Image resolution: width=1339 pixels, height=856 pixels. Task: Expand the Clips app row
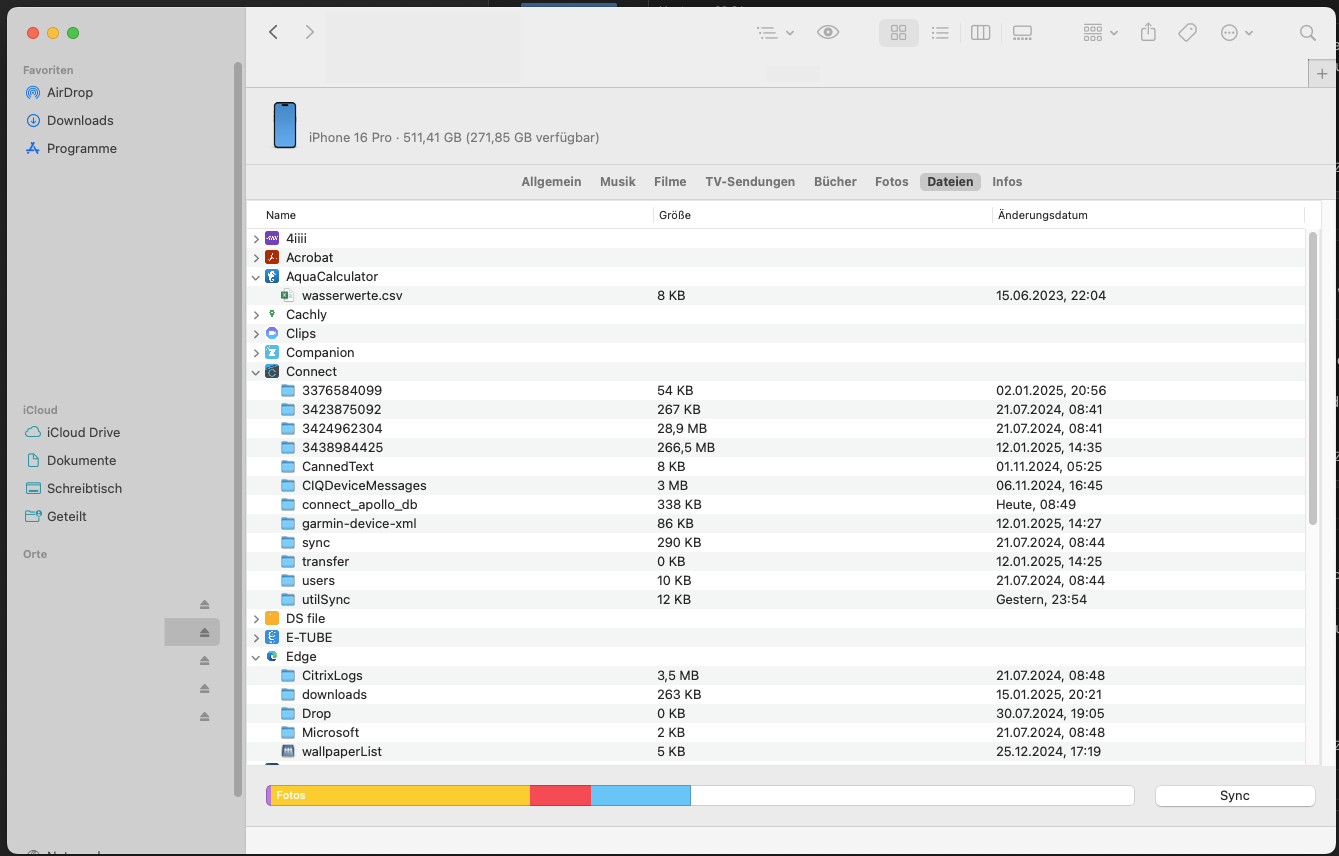click(x=256, y=333)
